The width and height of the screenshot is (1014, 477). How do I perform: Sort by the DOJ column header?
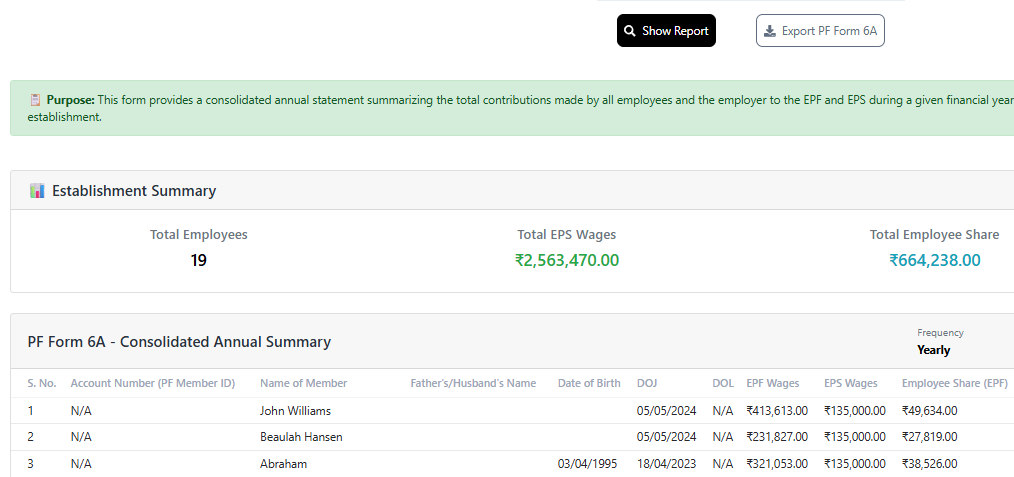point(647,383)
